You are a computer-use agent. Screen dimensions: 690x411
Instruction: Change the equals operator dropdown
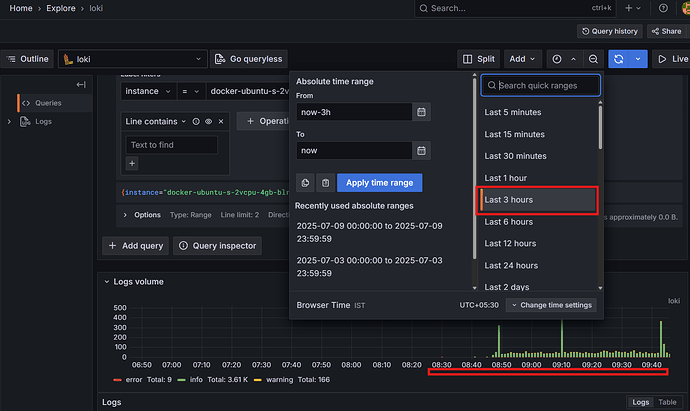click(191, 91)
